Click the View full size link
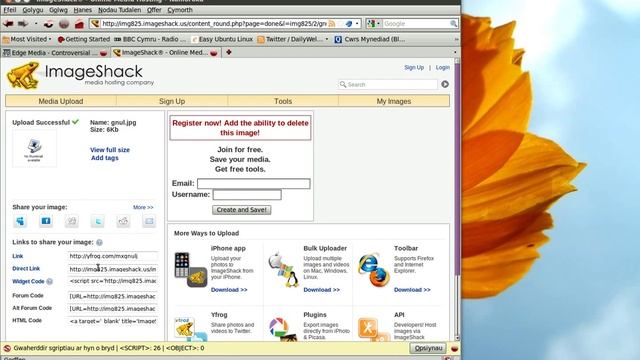The height and width of the screenshot is (360, 640). (110, 150)
